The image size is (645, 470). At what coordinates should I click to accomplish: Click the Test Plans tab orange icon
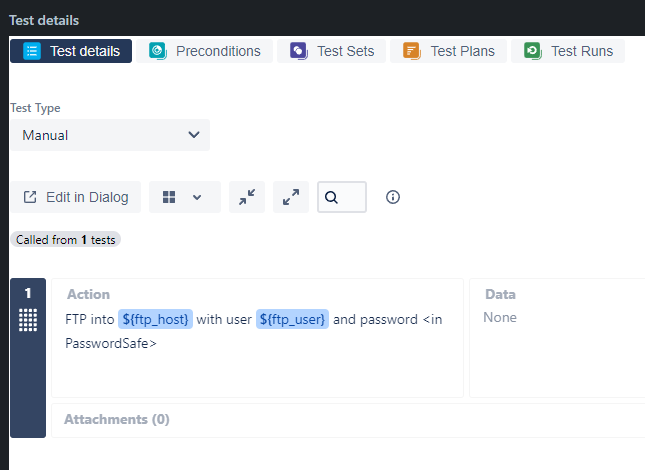pos(412,51)
